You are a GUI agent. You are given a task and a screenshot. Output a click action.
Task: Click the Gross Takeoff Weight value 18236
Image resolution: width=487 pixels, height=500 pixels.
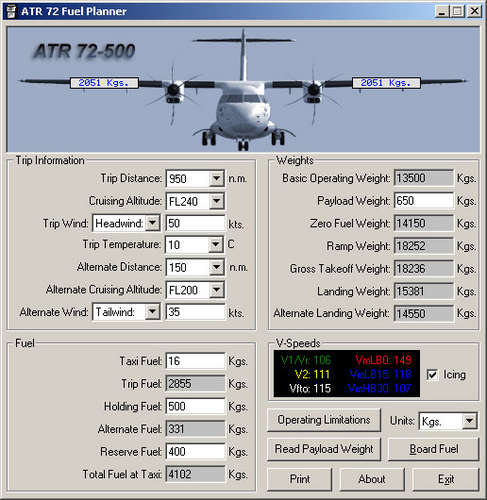[424, 269]
